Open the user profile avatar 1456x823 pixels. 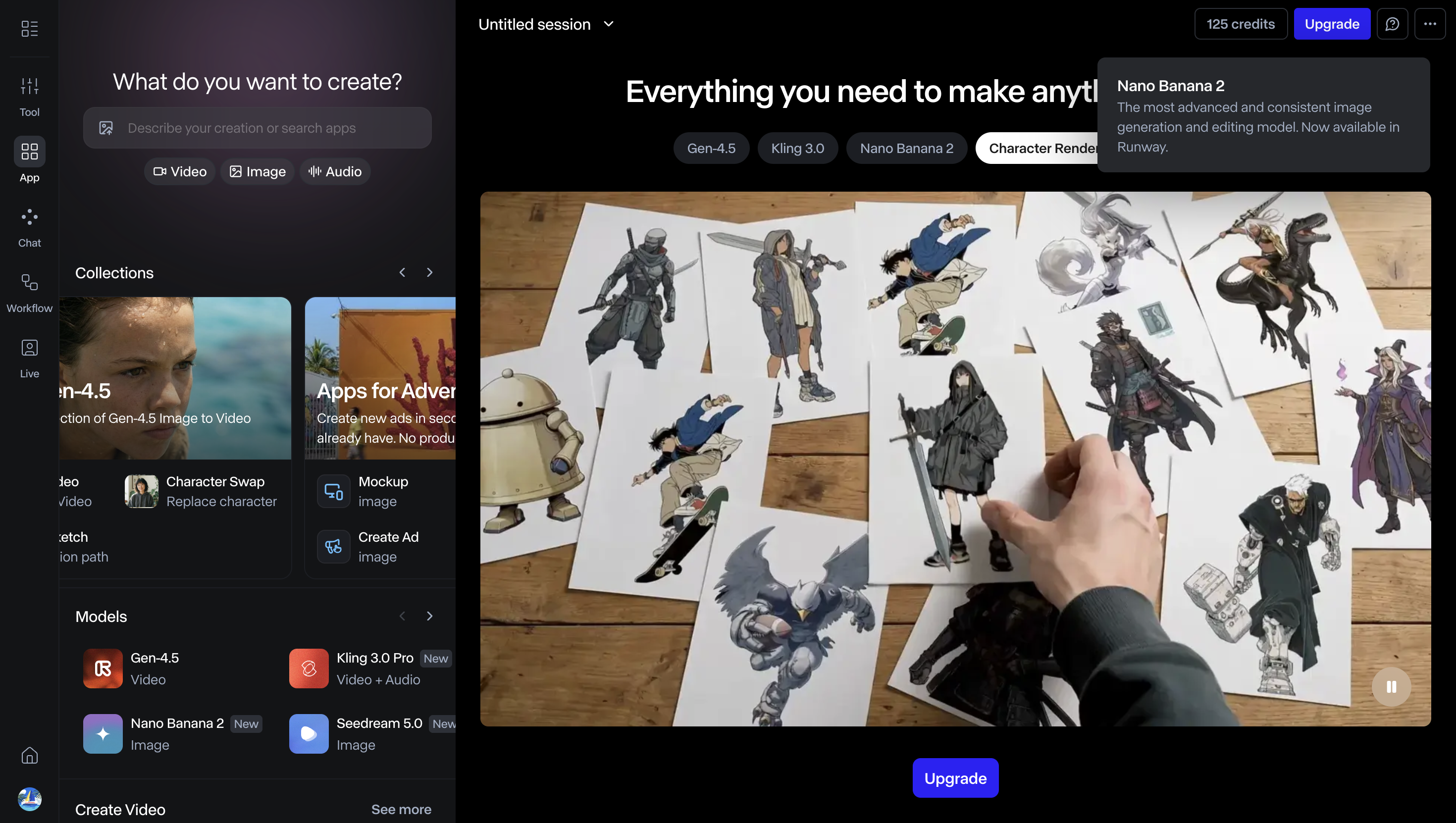[x=29, y=799]
